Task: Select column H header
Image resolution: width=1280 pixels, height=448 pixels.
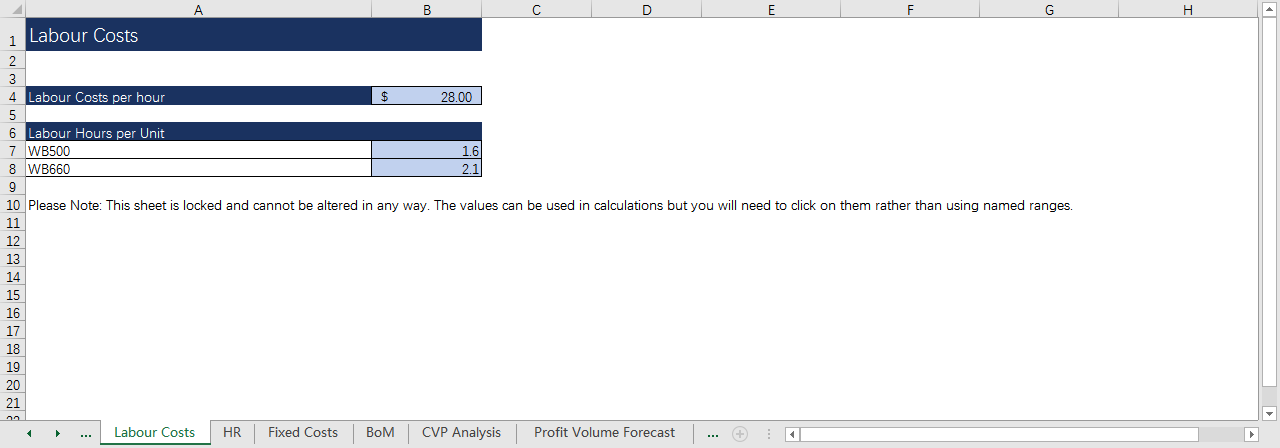Action: tap(1187, 9)
